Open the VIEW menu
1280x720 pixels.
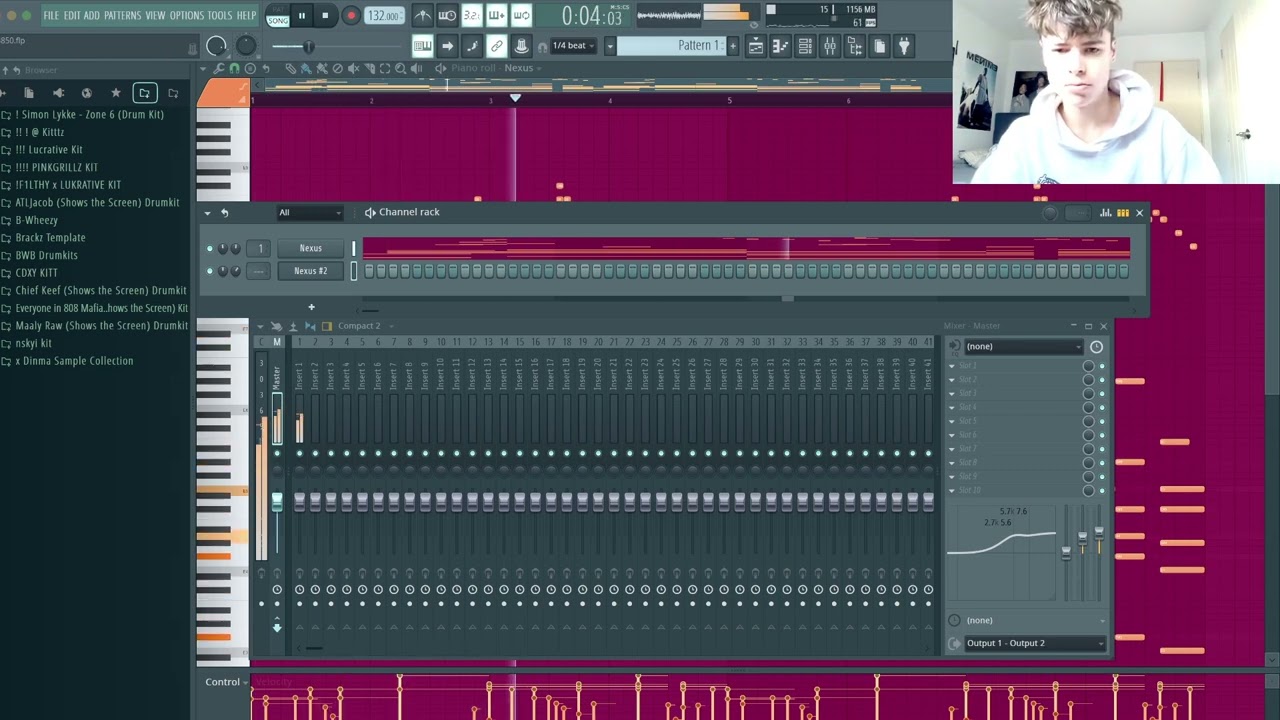click(x=155, y=15)
